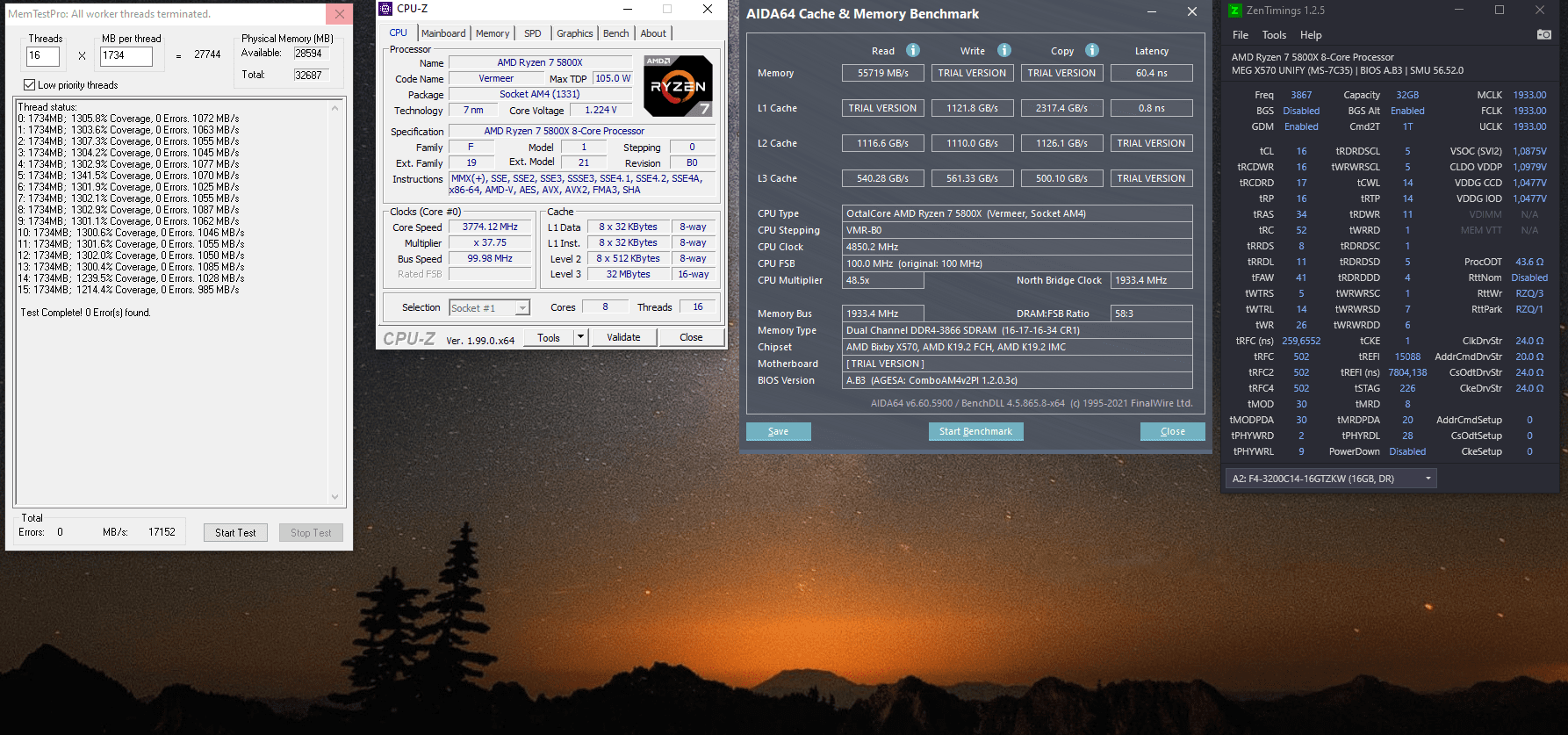
Task: Click the Memory Read 55719 MB/s result
Action: pos(882,73)
